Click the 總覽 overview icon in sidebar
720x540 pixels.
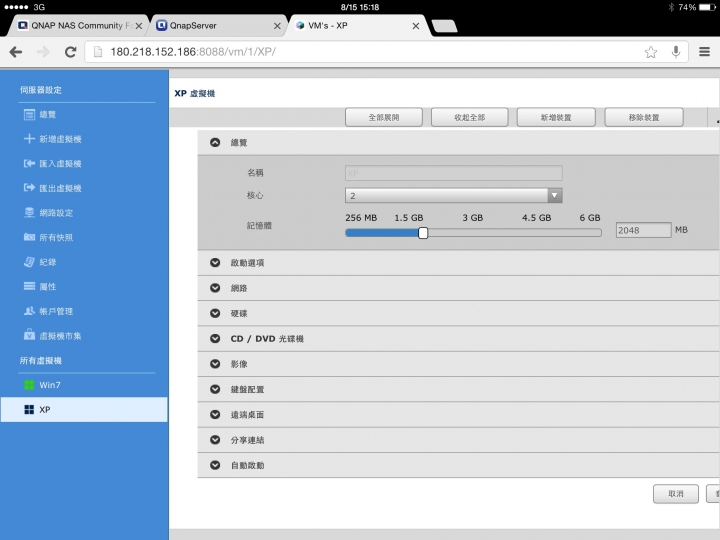[29, 114]
